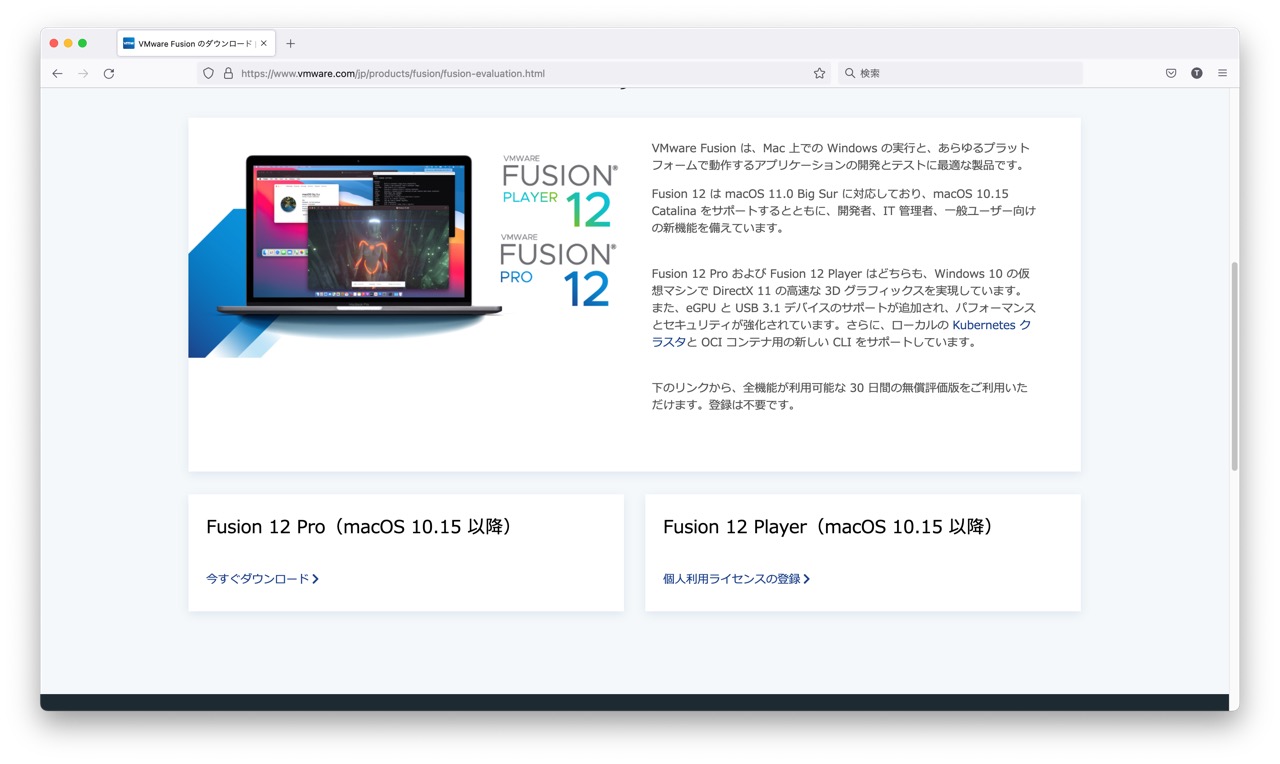Select the VMware Fusion のダウンロード tab
1280x764 pixels.
pyautogui.click(x=196, y=43)
